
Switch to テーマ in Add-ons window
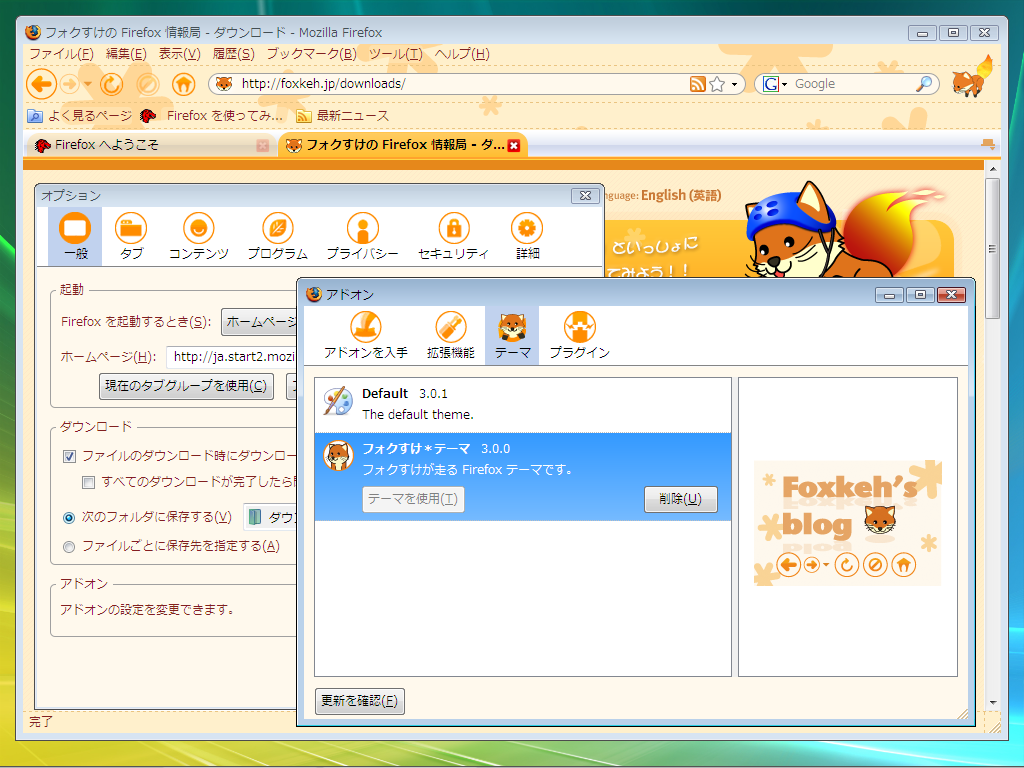pos(512,335)
